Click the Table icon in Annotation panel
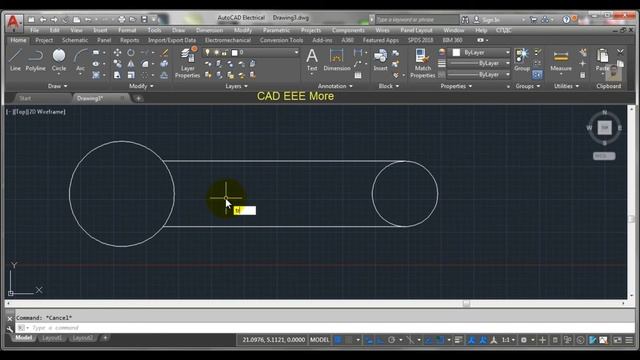 [358, 75]
